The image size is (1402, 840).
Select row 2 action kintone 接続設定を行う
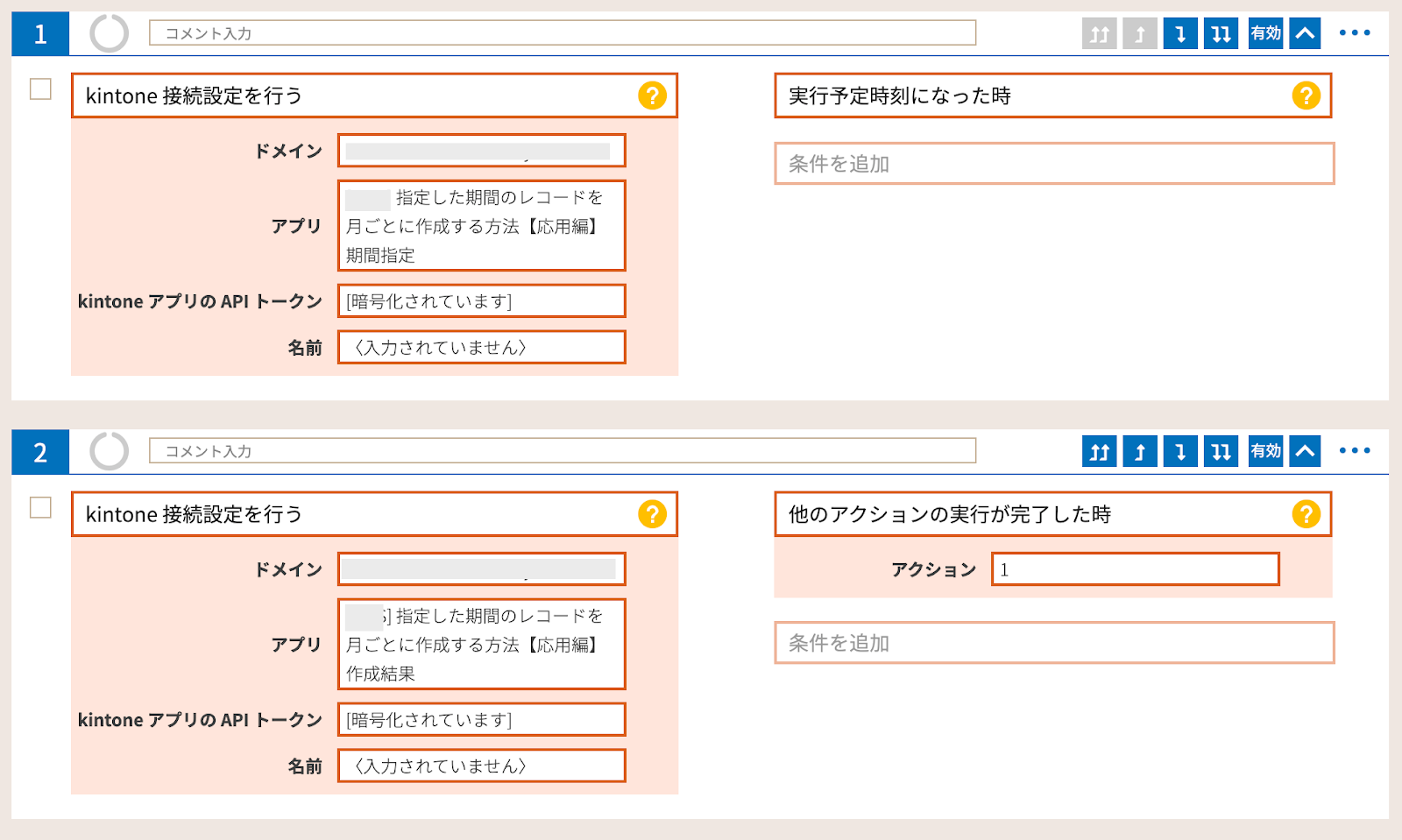point(374,514)
